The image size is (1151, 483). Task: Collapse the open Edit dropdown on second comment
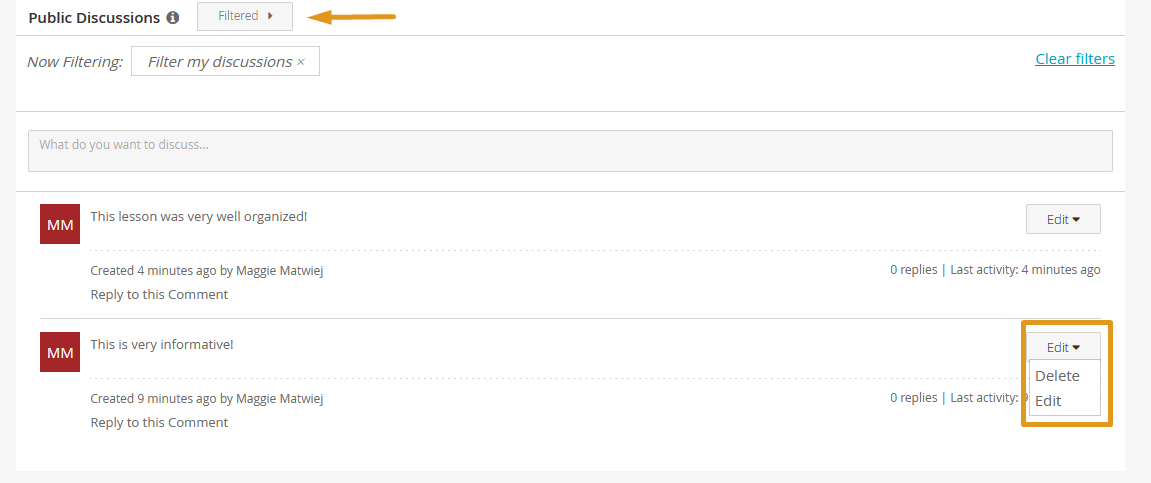(x=1063, y=347)
